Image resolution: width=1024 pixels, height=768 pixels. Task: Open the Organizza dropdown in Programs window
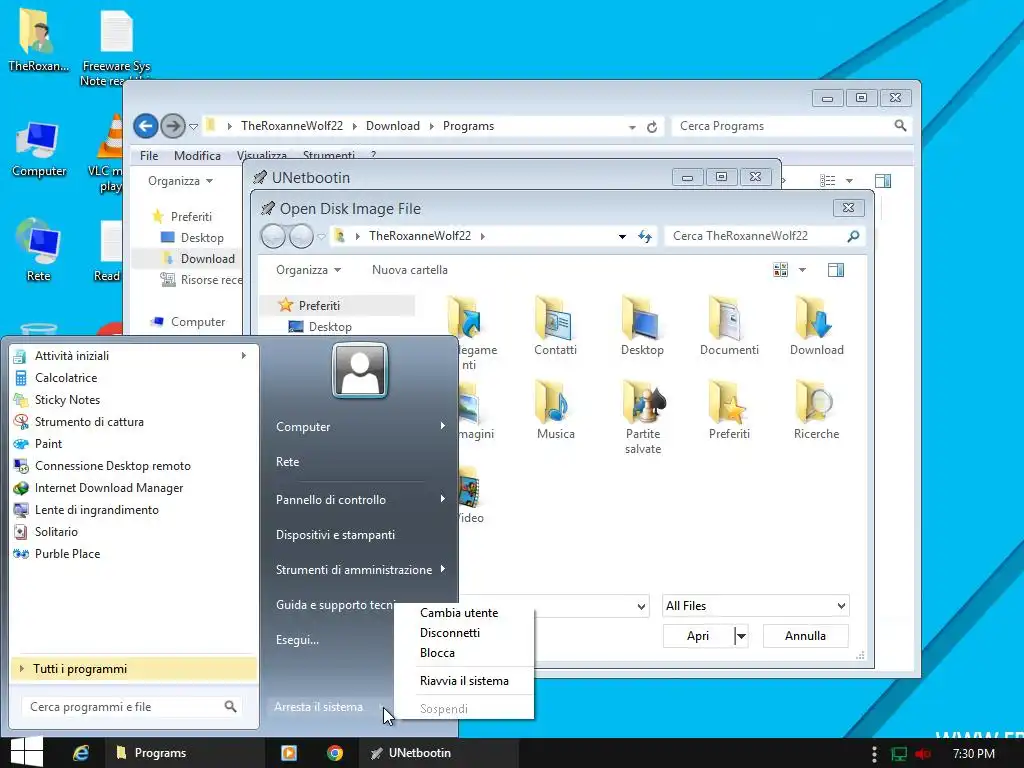[180, 181]
